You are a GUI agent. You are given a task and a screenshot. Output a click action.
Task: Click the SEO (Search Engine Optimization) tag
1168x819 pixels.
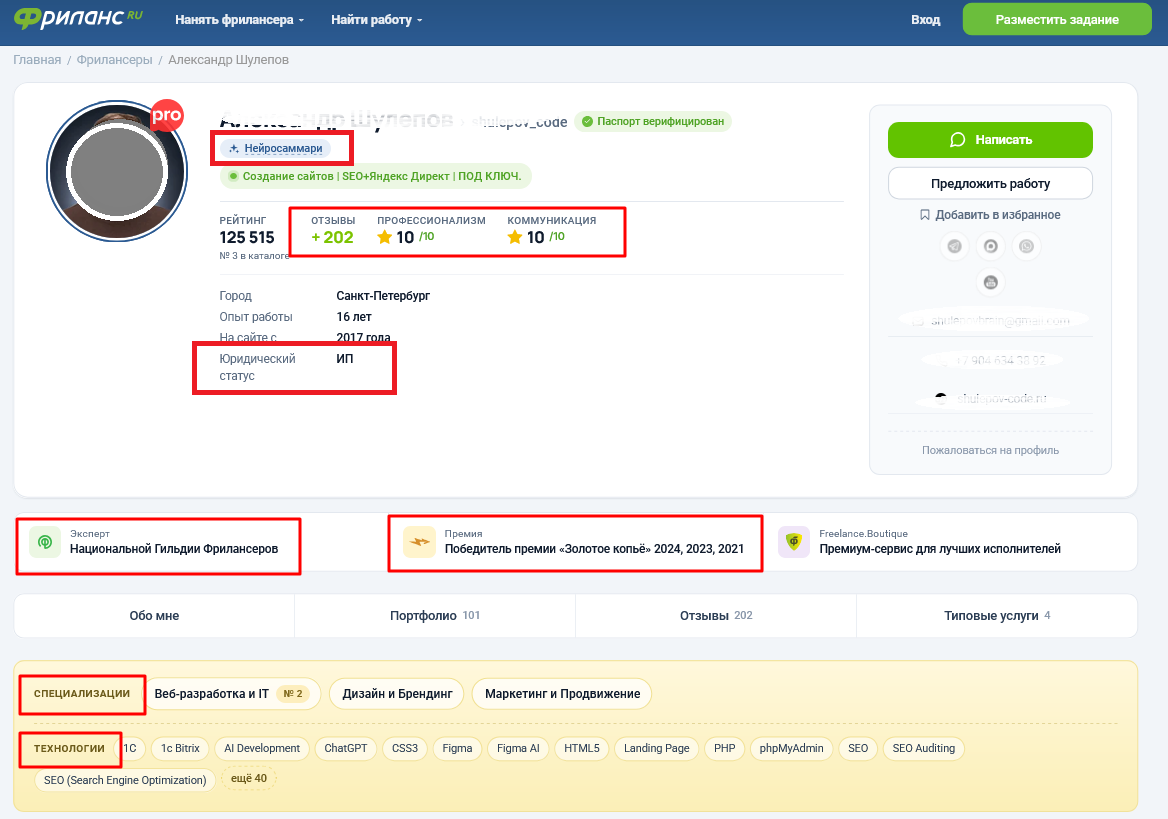pyautogui.click(x=125, y=780)
